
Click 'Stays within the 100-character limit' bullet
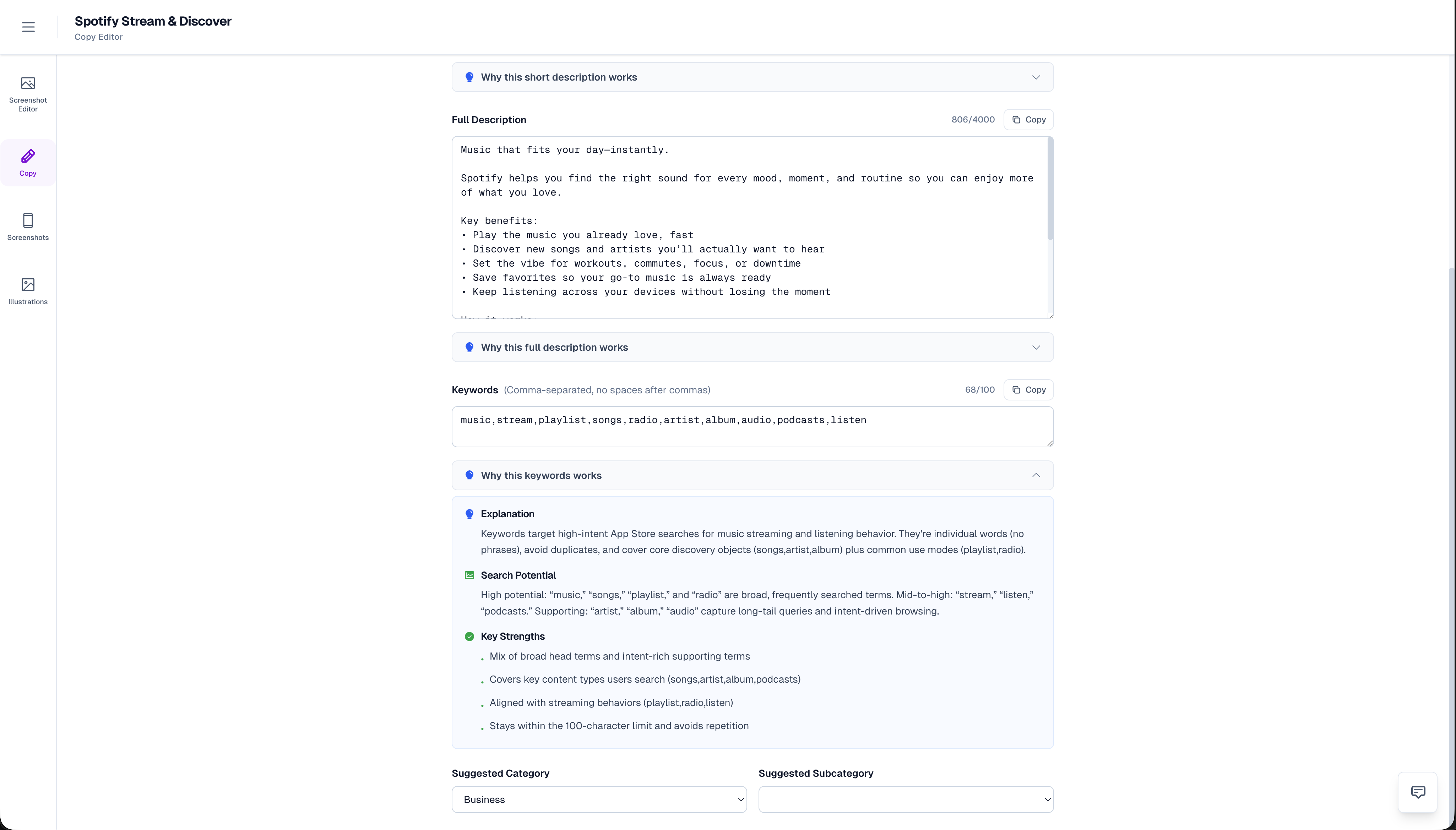[619, 726]
